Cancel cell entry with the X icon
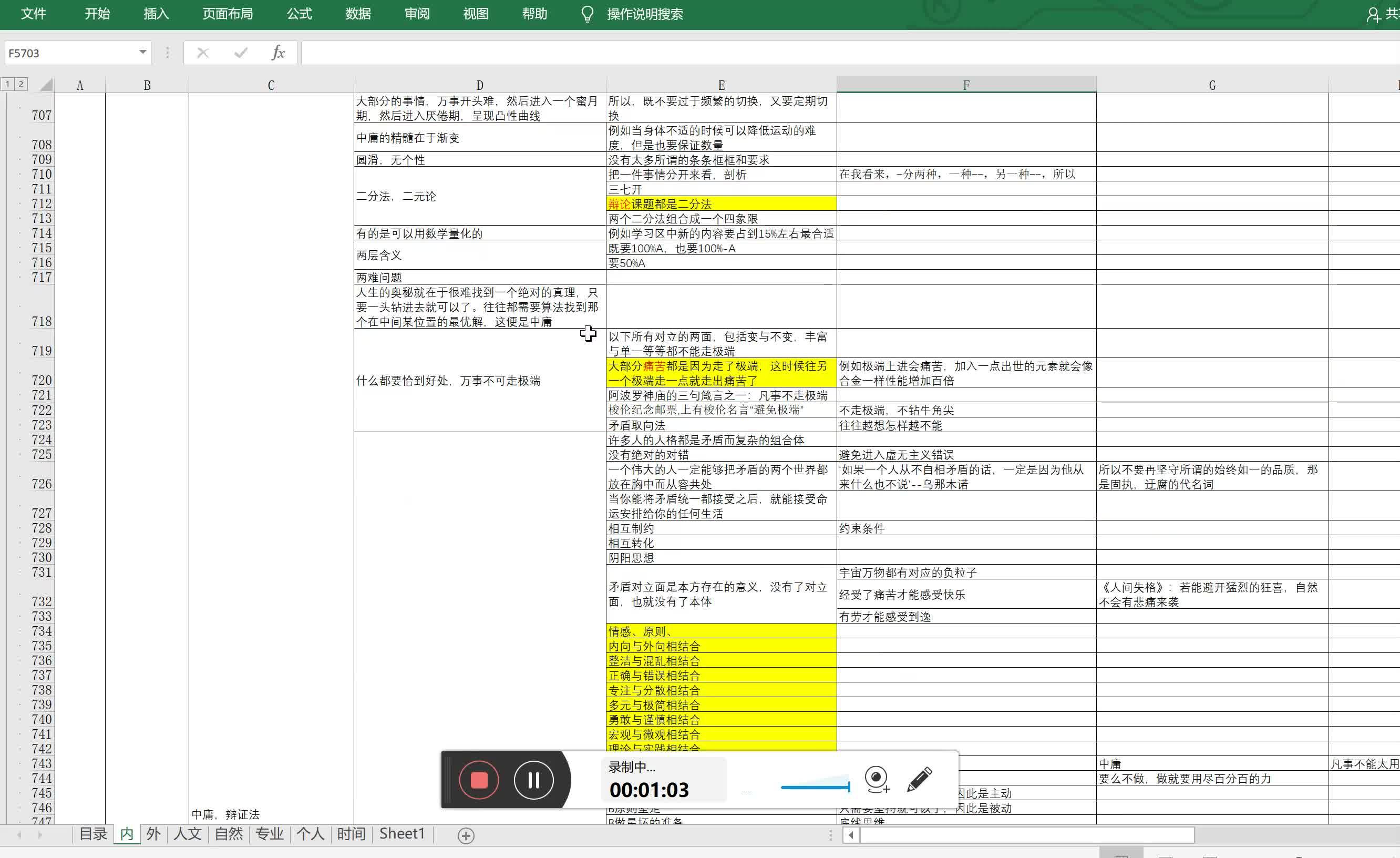This screenshot has height=858, width=1400. (x=202, y=52)
